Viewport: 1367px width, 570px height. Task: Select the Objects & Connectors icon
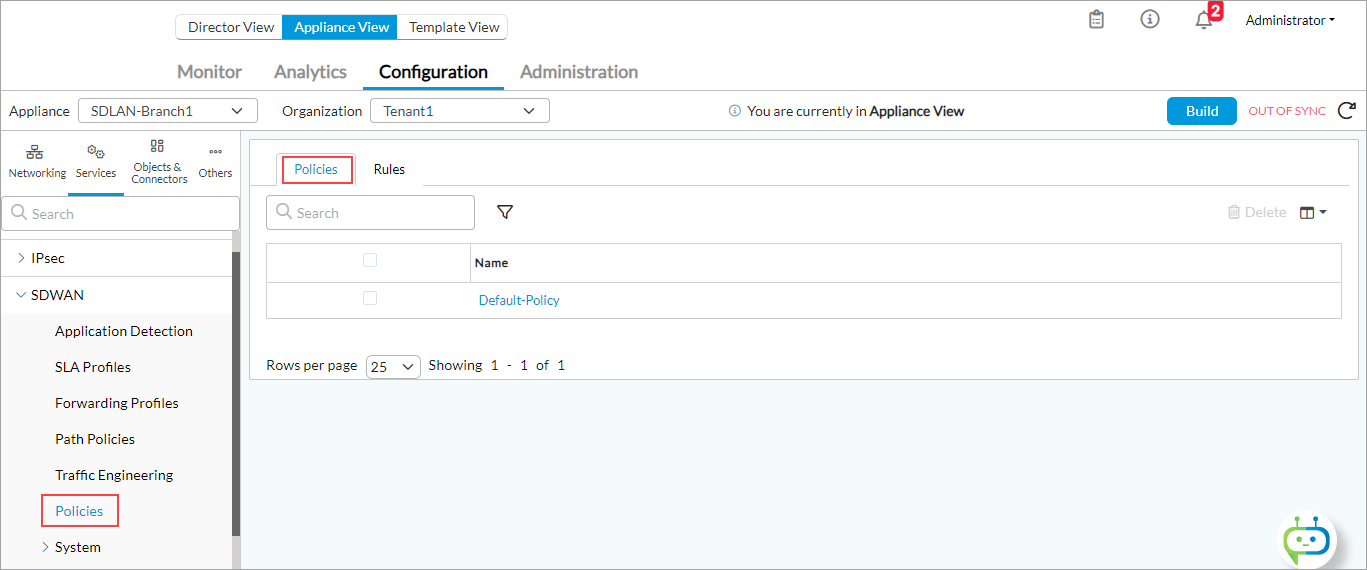pyautogui.click(x=159, y=162)
